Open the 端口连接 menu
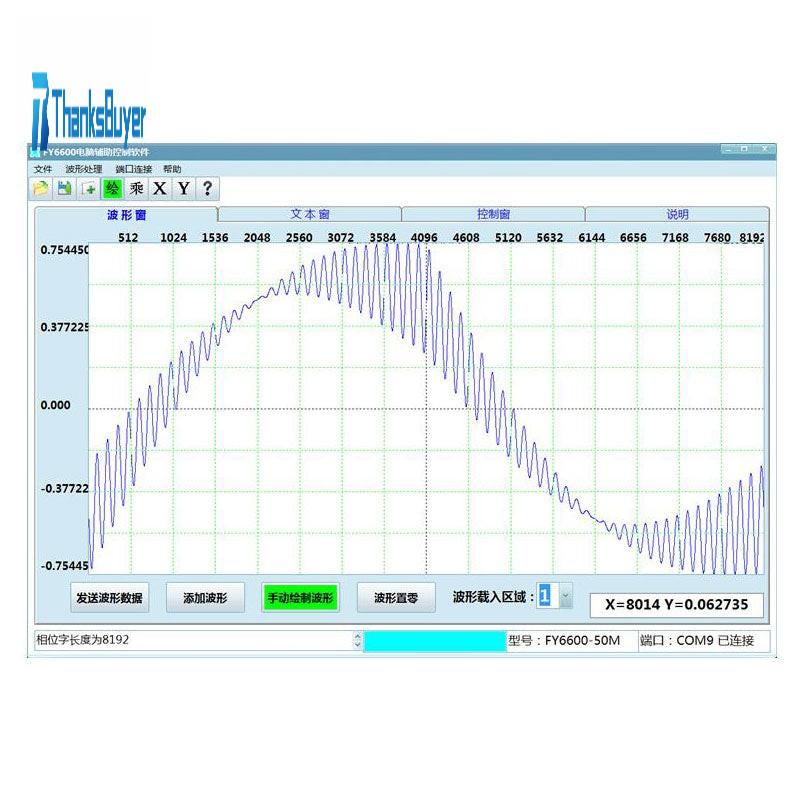The height and width of the screenshot is (800, 800). click(x=133, y=169)
